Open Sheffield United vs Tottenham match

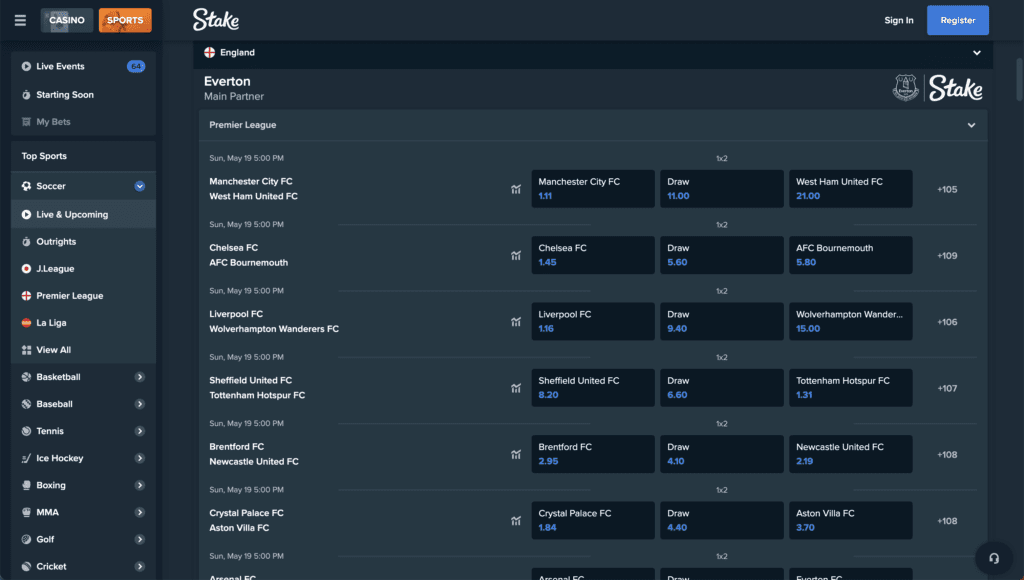(257, 387)
